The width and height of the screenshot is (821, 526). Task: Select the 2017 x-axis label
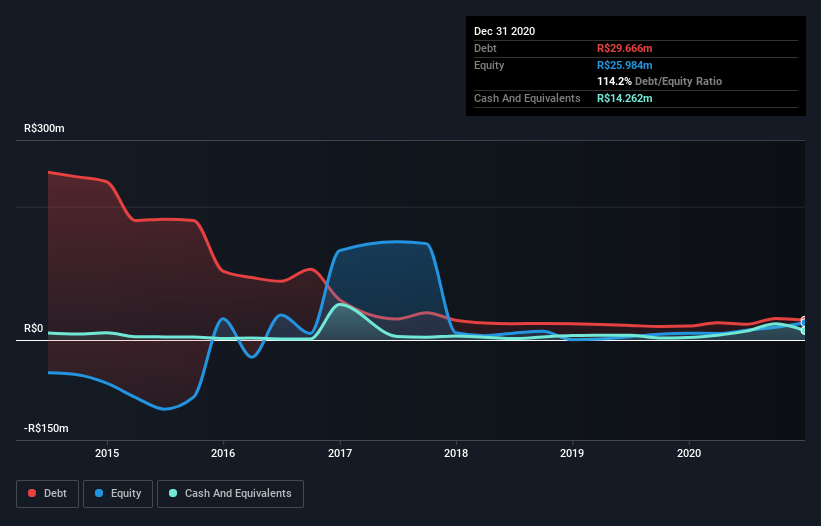(x=340, y=453)
